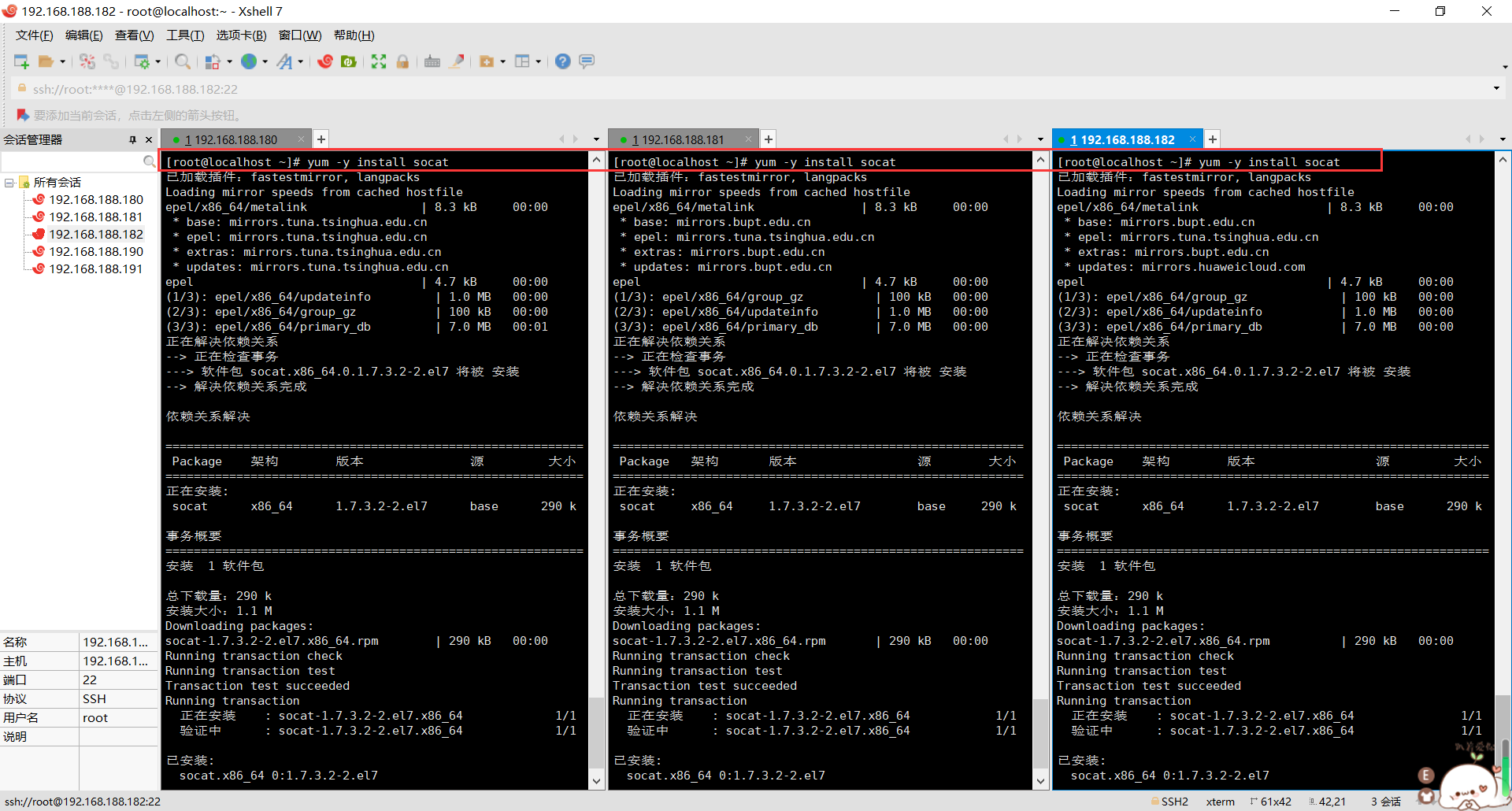The height and width of the screenshot is (811, 1512).
Task: Open tab list dropdown of first pane
Action: (596, 139)
